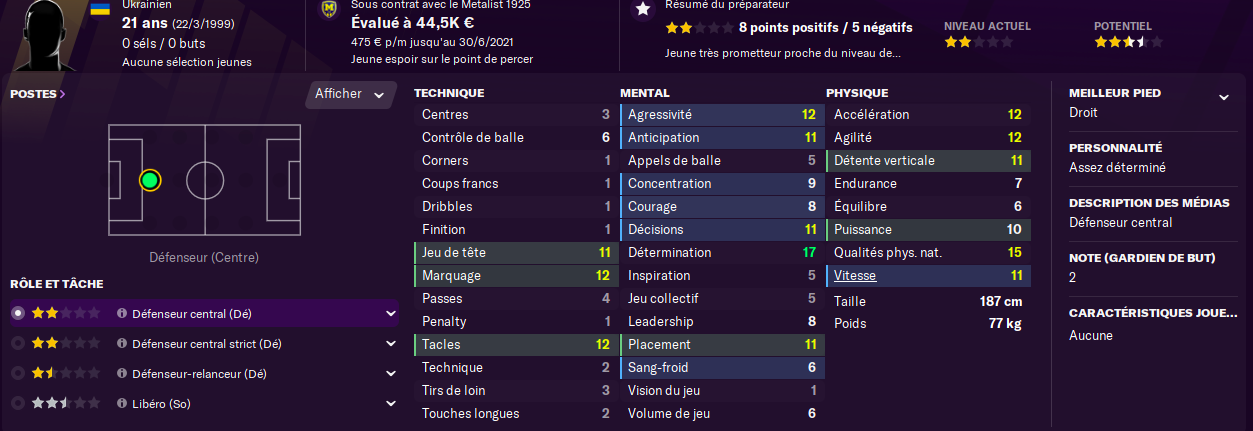Select the Défenseur central strict radio button
The image size is (1253, 431).
click(x=17, y=344)
